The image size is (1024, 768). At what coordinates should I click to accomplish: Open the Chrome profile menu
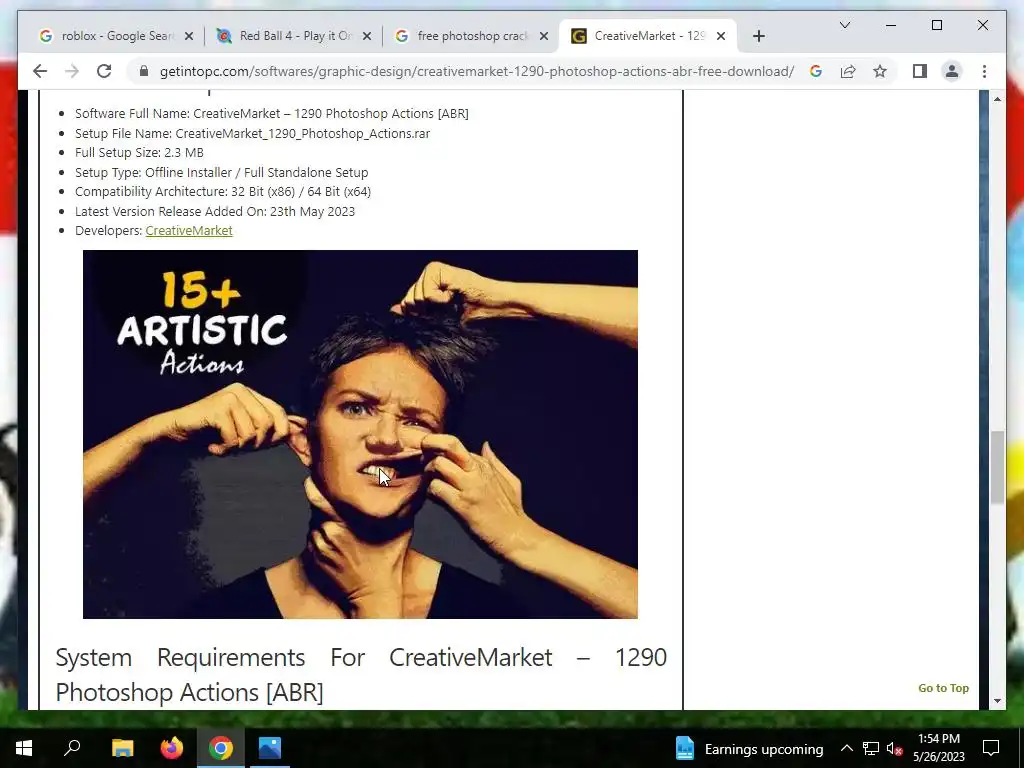[x=952, y=71]
